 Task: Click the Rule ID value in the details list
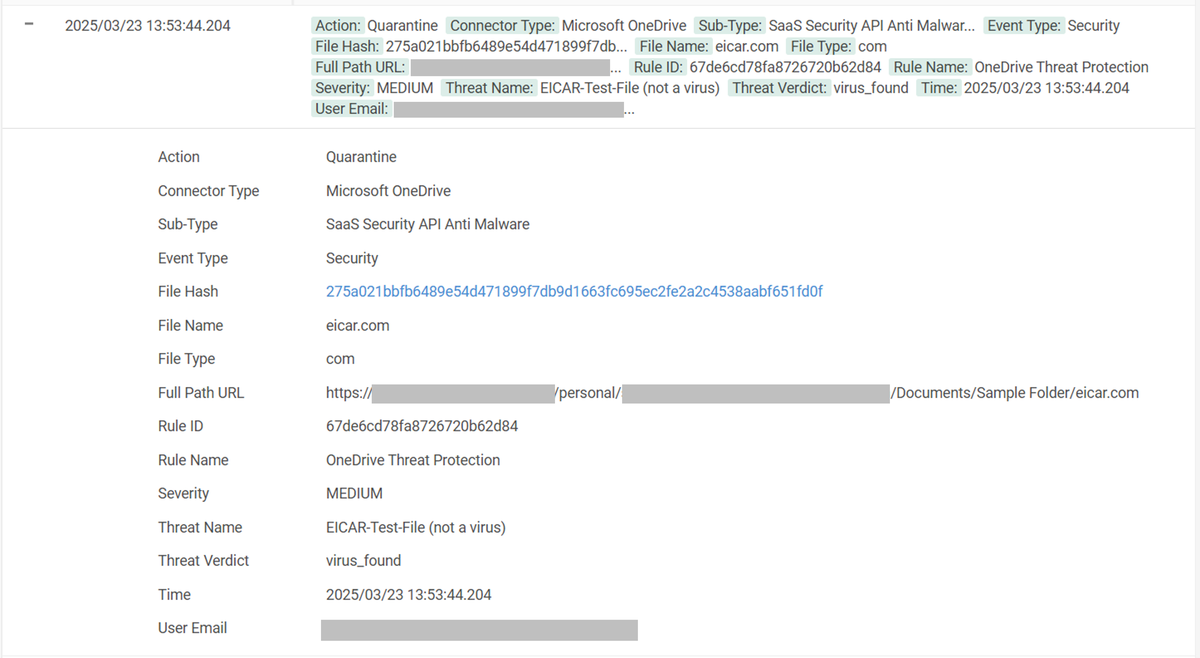[x=421, y=427]
